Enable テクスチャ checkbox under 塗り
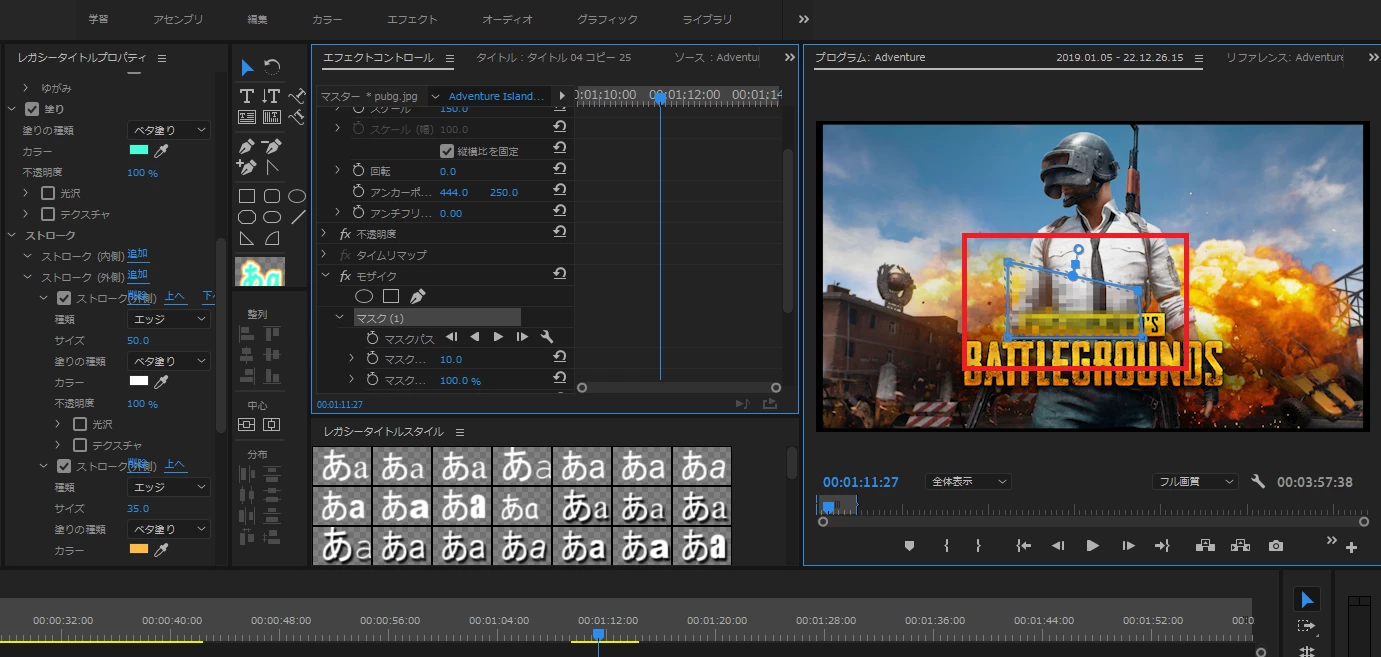 click(x=48, y=214)
